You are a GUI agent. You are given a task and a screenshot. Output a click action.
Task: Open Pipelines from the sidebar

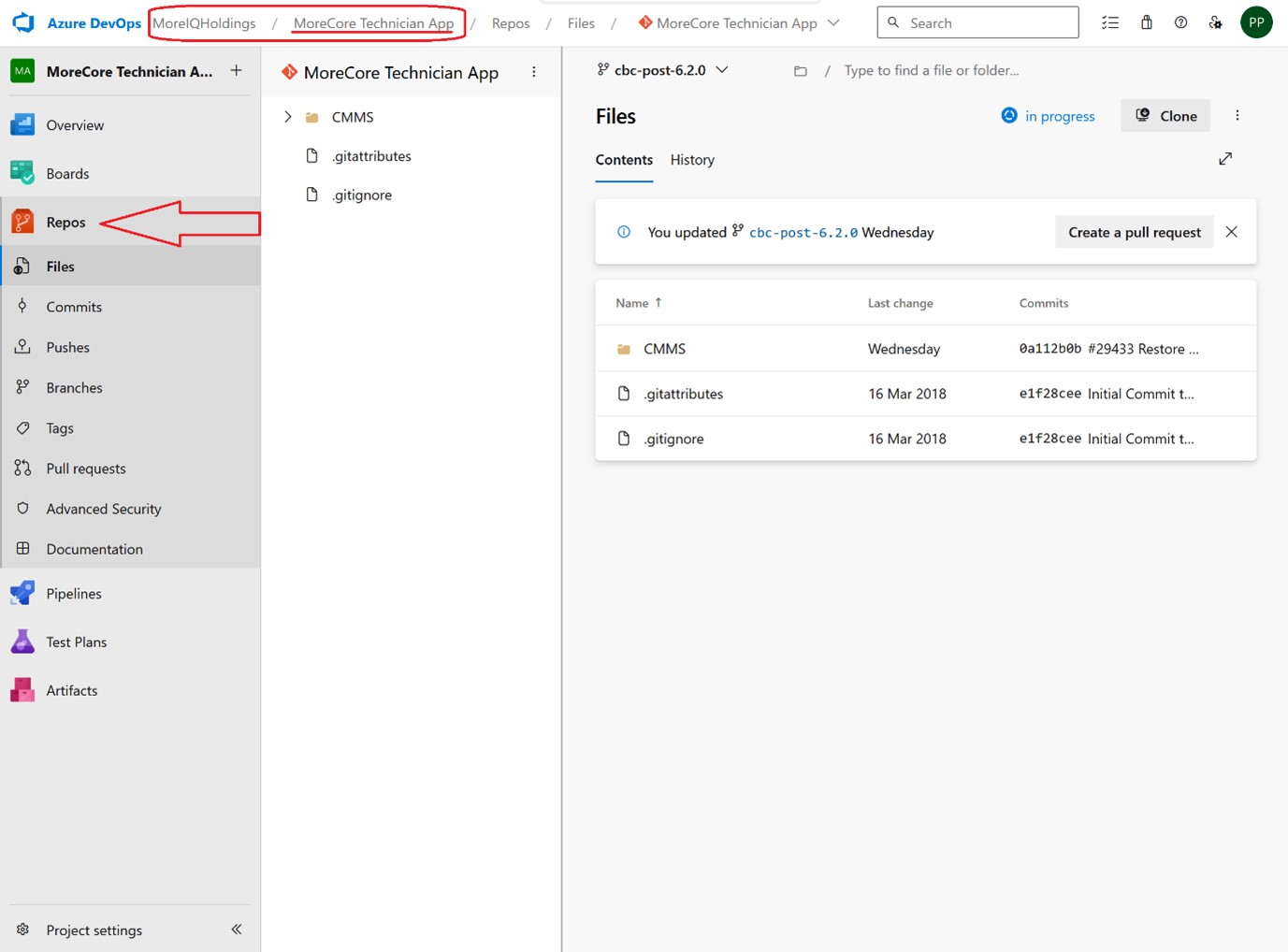coord(73,594)
